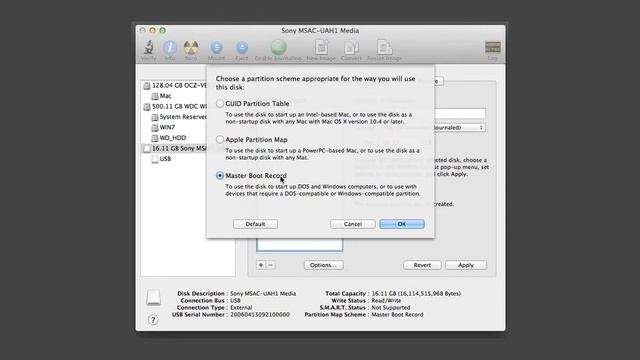
Task: Click the Revert button
Action: [422, 265]
